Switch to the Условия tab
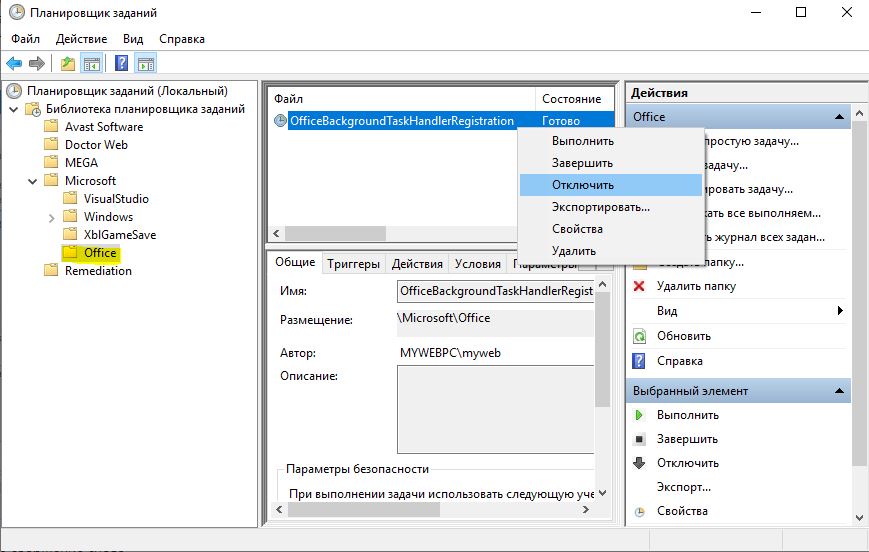869x552 pixels. click(x=478, y=264)
